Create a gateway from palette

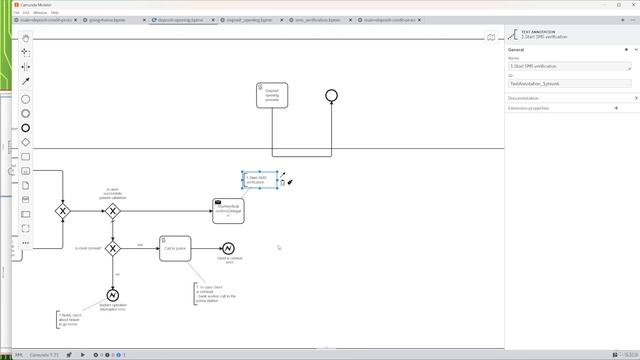pyautogui.click(x=25, y=142)
